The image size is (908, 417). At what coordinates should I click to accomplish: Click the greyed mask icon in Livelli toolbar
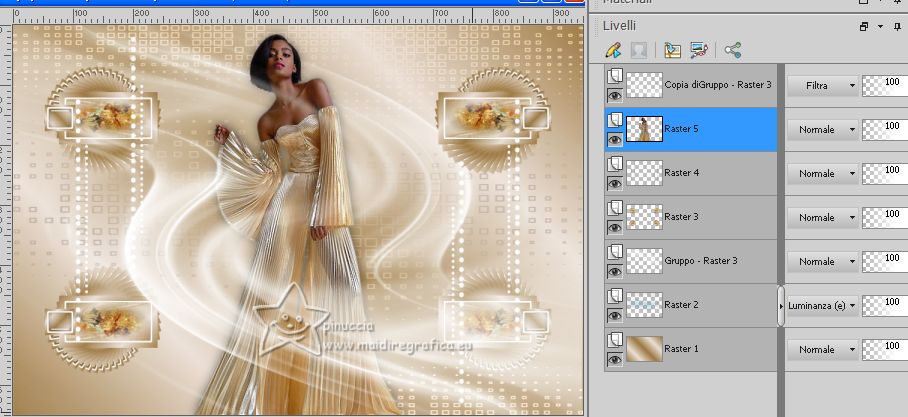click(x=639, y=50)
